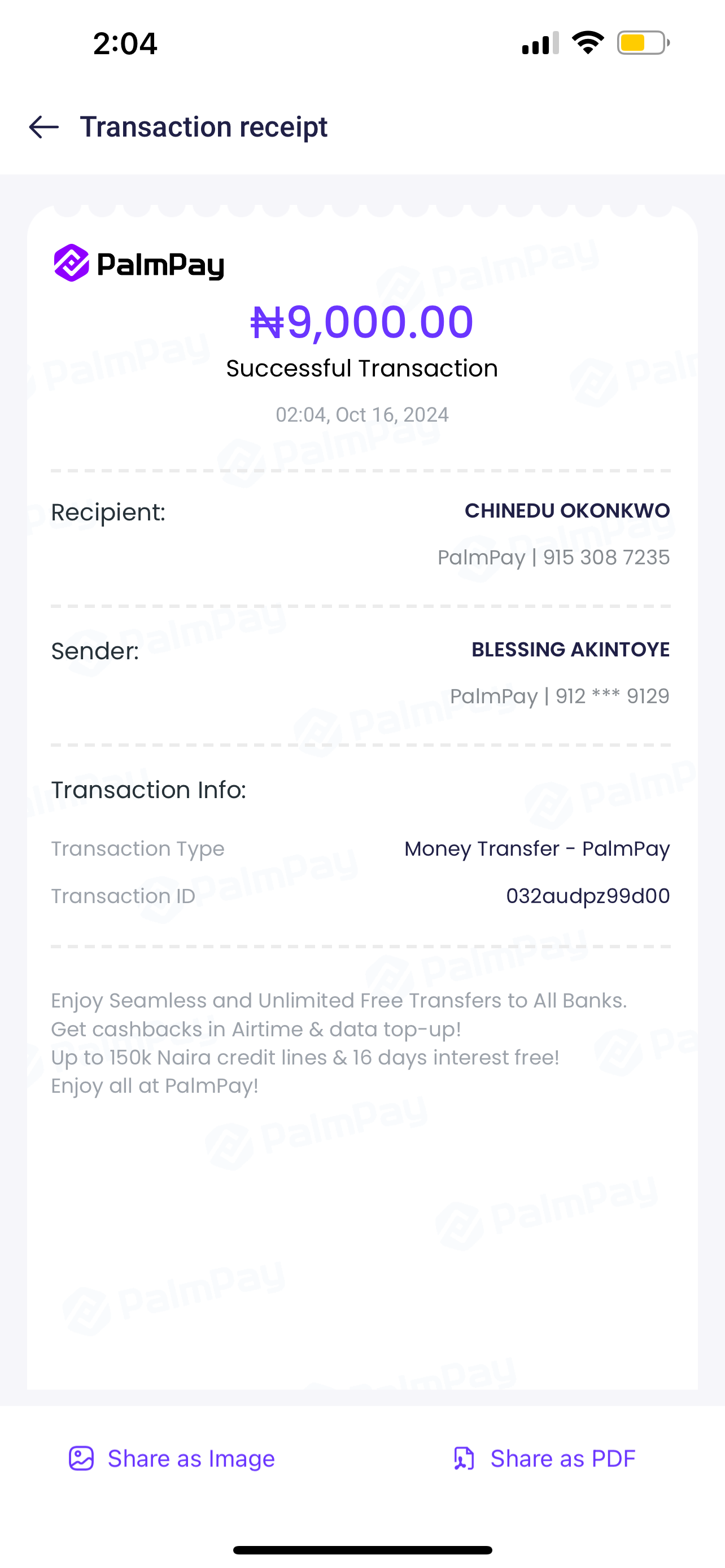
Task: Select the Transaction ID 032audpz99d00
Action: 587,896
